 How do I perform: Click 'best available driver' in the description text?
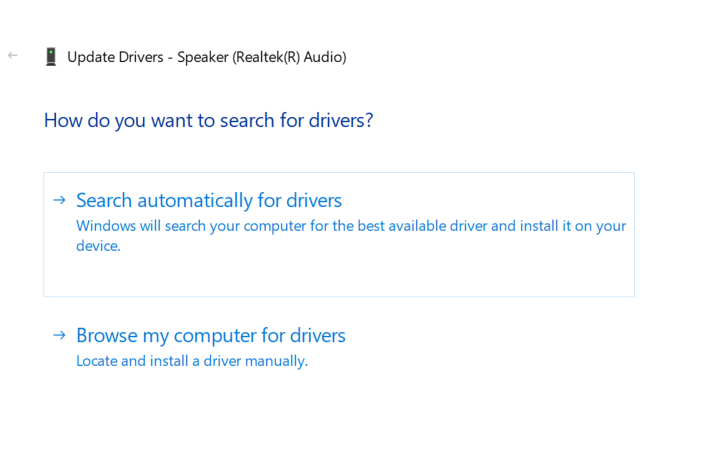point(418,226)
